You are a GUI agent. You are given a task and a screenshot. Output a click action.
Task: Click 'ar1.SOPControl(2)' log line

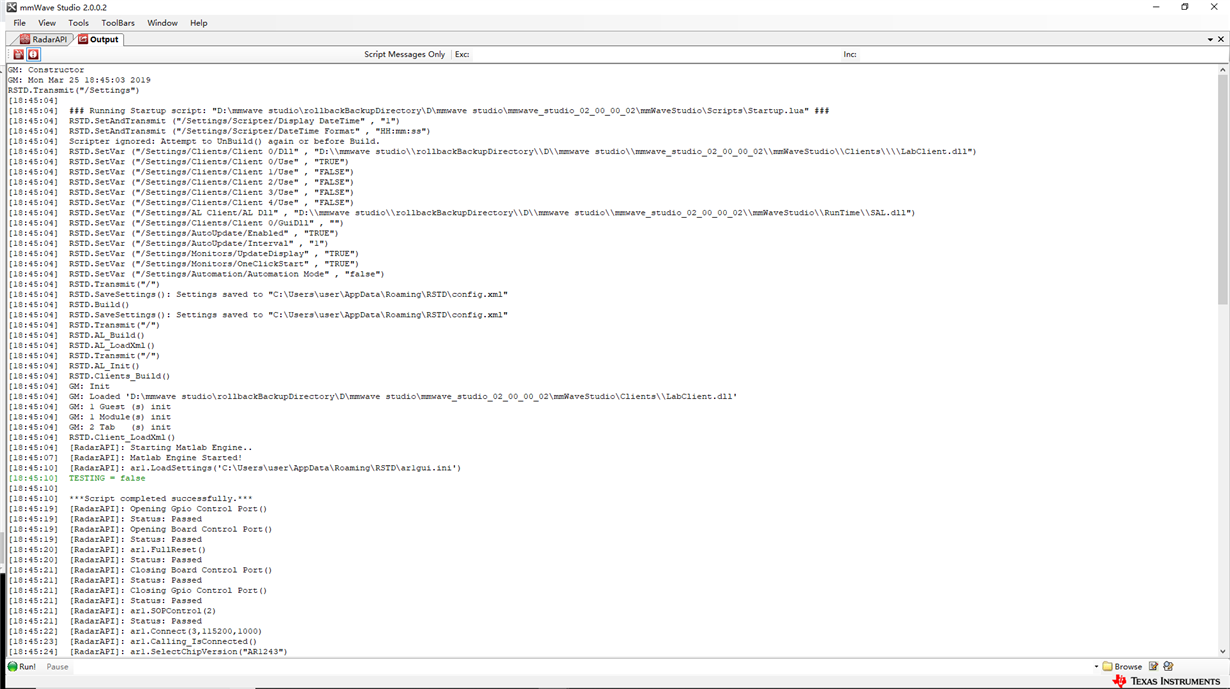point(112,610)
